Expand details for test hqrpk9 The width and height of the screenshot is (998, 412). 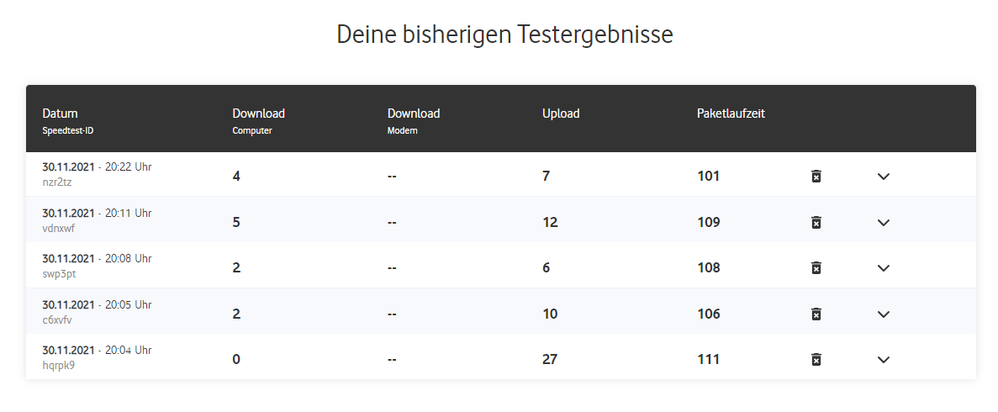tap(883, 360)
